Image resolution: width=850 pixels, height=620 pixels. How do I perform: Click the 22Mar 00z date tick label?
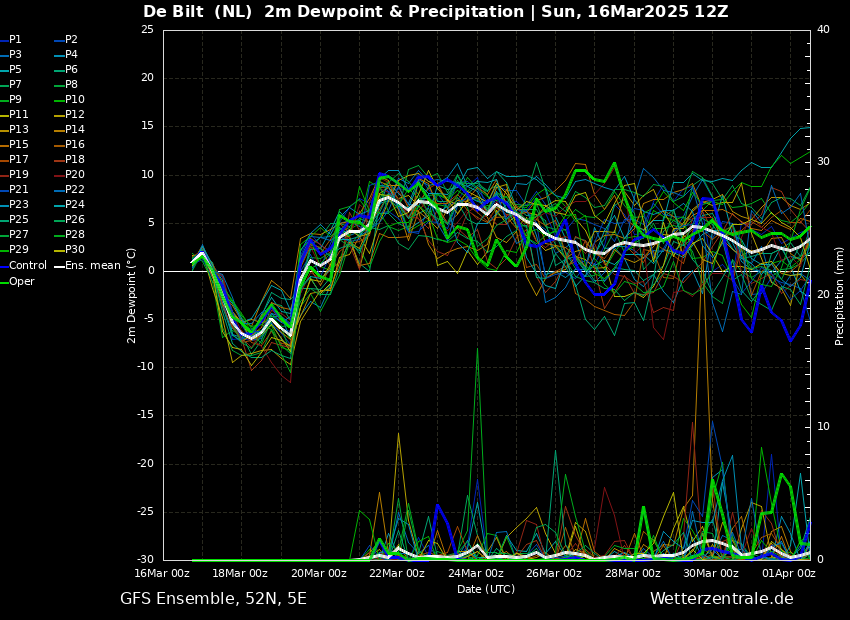397,573
